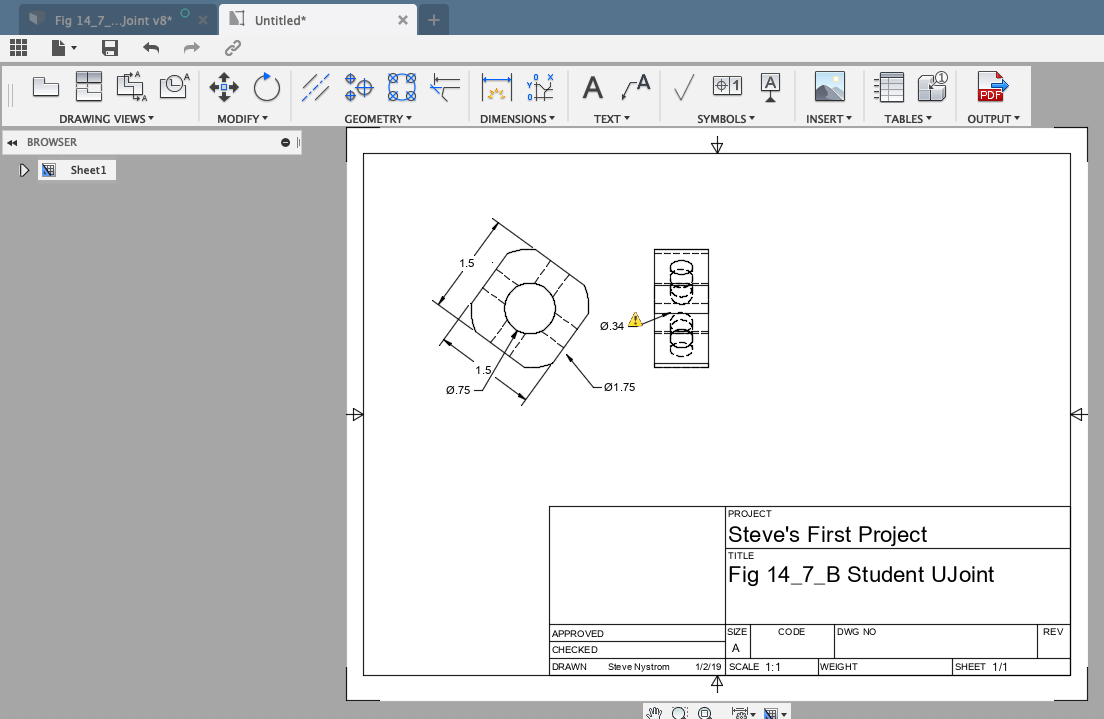This screenshot has height=719, width=1104.
Task: Open the Insert Image tool
Action: tap(829, 88)
